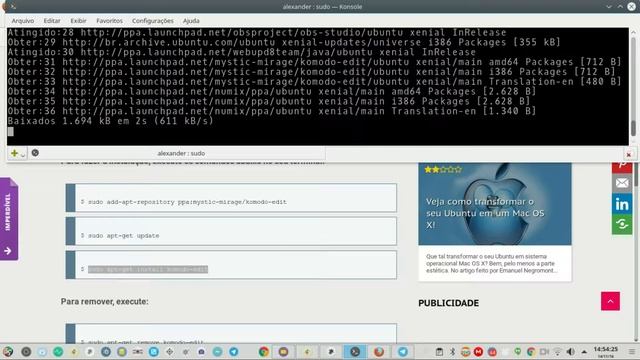Viewport: 640px width, 360px height.
Task: Open the Ubuntu em um Mac OS X article image
Action: coord(495,204)
